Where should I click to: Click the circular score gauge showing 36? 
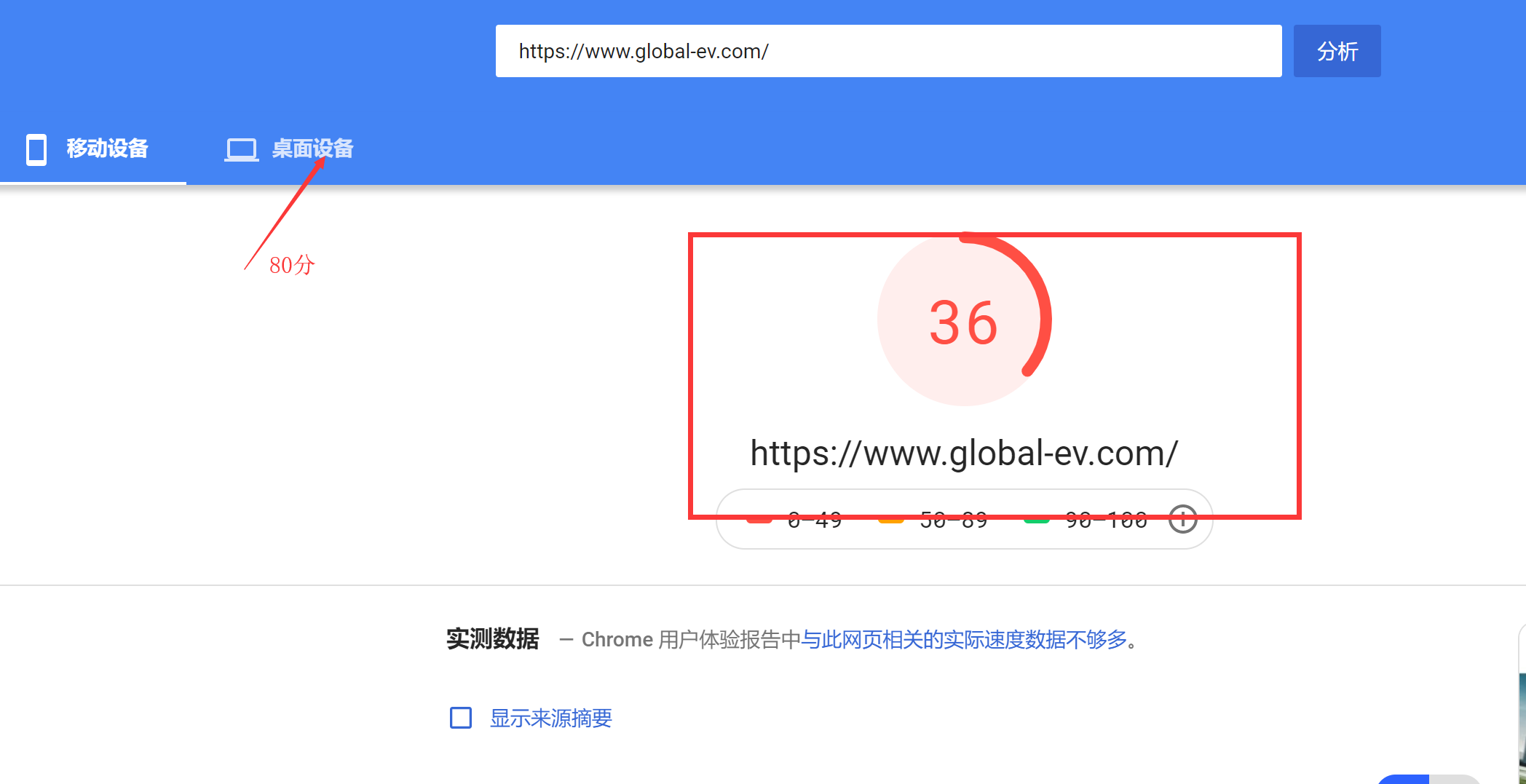963,320
